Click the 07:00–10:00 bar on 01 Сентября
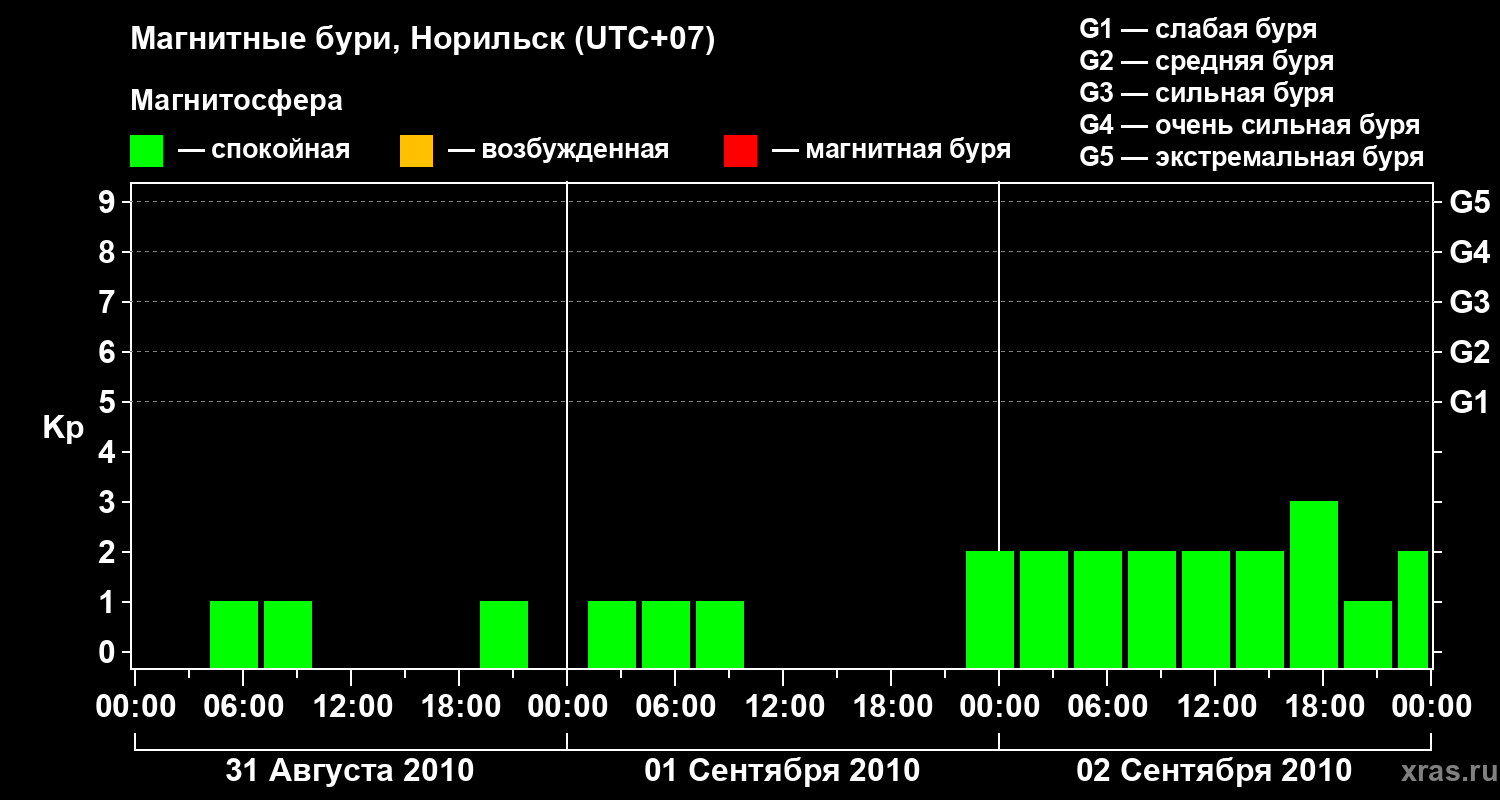Image resolution: width=1500 pixels, height=800 pixels. pyautogui.click(x=720, y=634)
